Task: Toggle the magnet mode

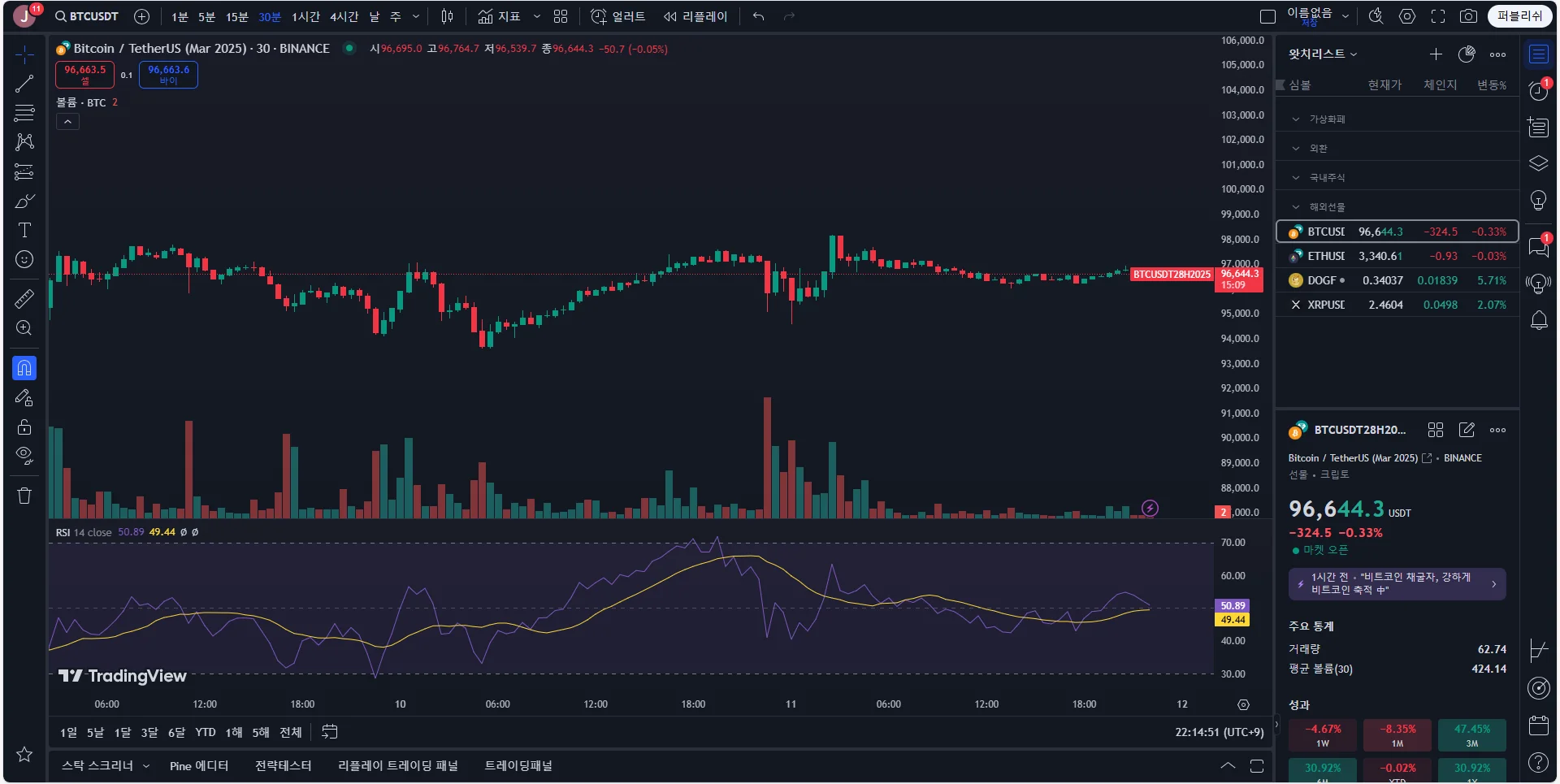Action: click(24, 368)
